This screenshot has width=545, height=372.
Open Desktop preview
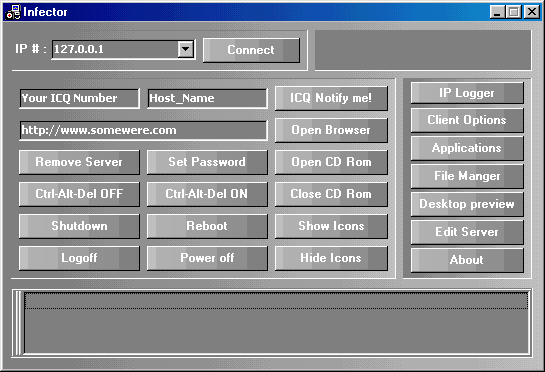click(467, 204)
